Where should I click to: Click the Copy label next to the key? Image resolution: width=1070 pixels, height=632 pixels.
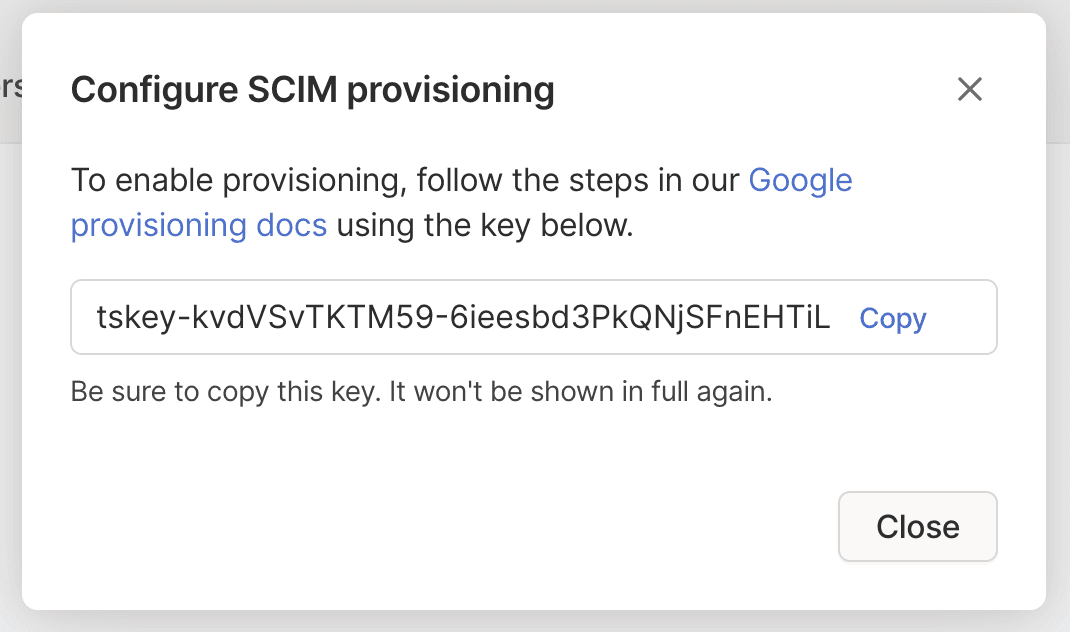coord(891,317)
